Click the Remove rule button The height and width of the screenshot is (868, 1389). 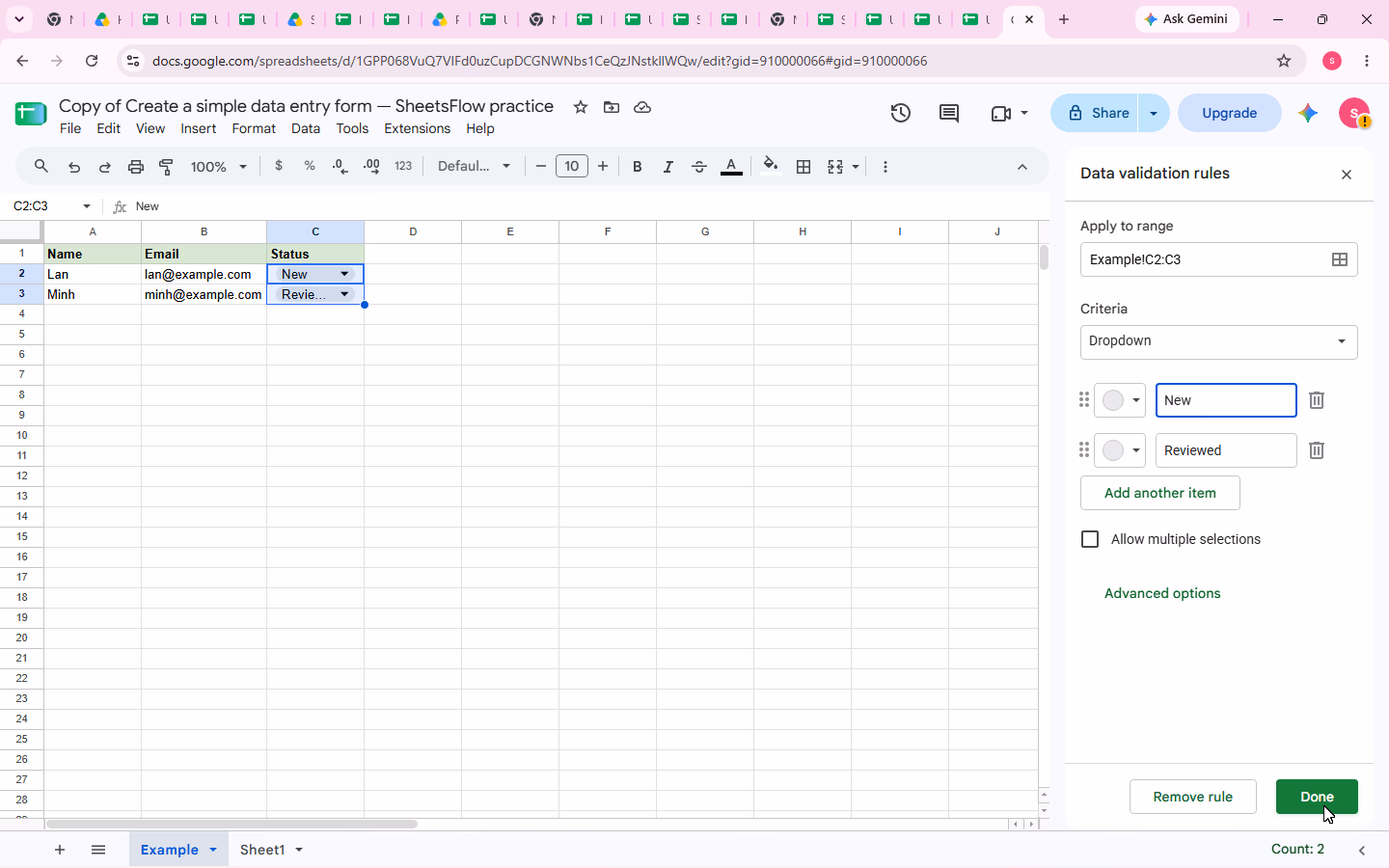pos(1193,797)
